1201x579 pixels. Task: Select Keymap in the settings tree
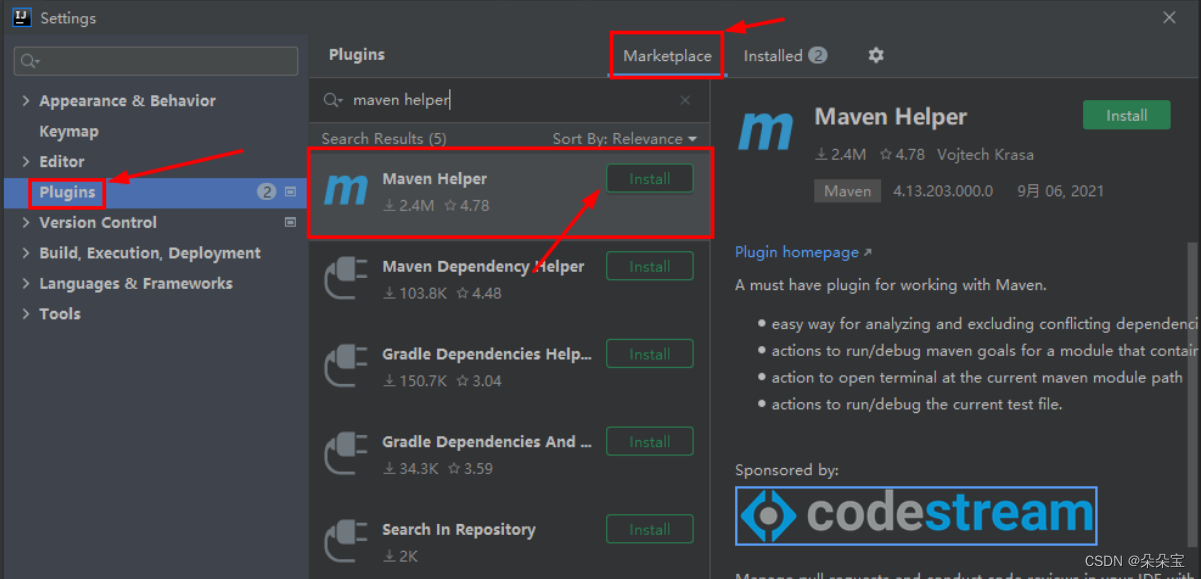[x=69, y=131]
